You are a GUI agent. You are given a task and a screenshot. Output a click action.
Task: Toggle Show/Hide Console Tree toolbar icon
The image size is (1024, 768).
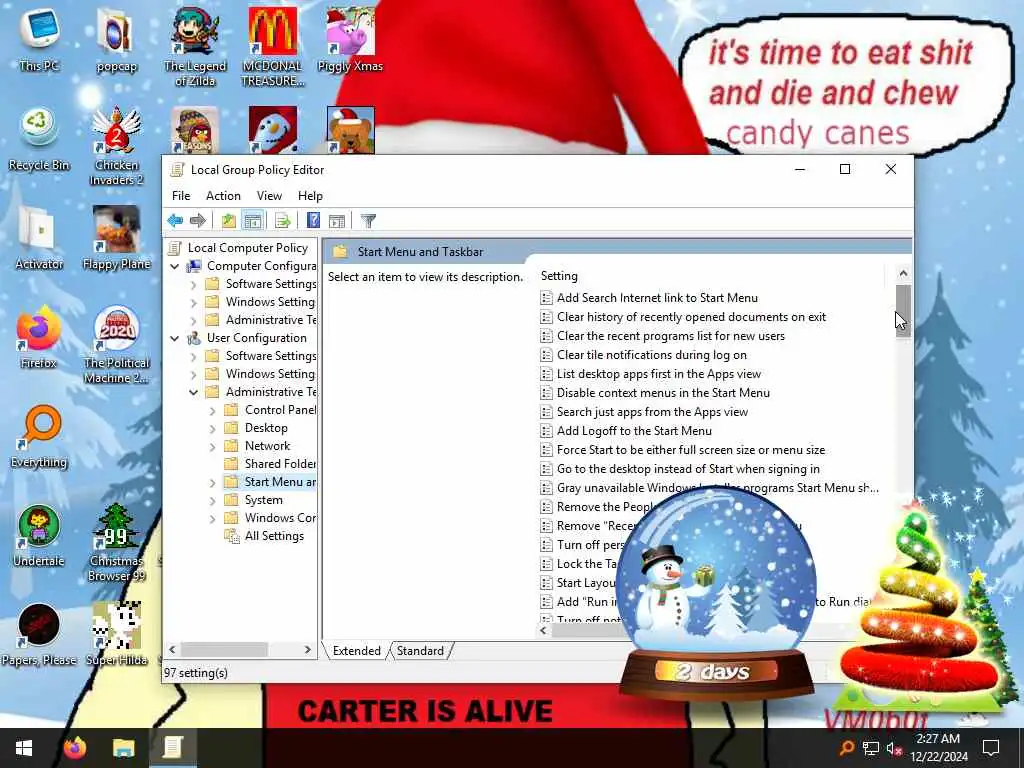tap(253, 221)
